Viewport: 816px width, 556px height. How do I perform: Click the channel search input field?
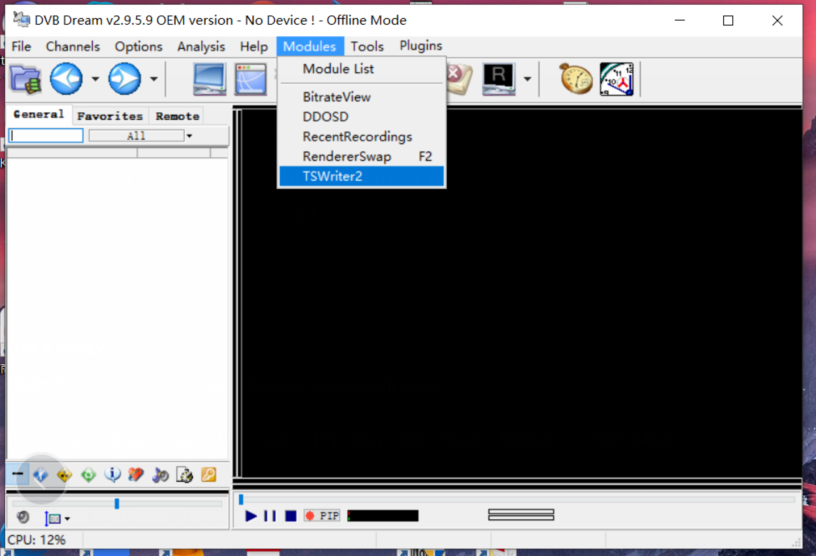(46, 136)
